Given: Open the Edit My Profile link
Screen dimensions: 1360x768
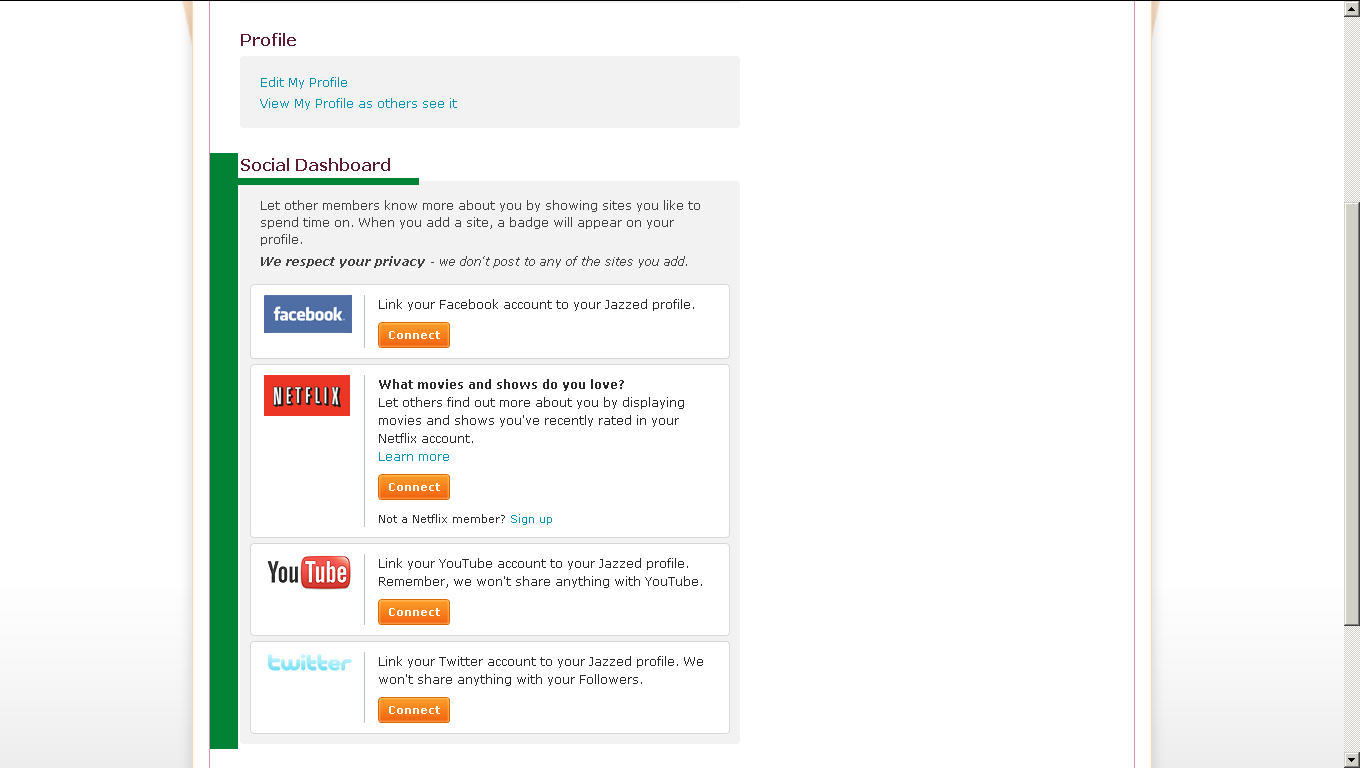Looking at the screenshot, I should click(304, 83).
